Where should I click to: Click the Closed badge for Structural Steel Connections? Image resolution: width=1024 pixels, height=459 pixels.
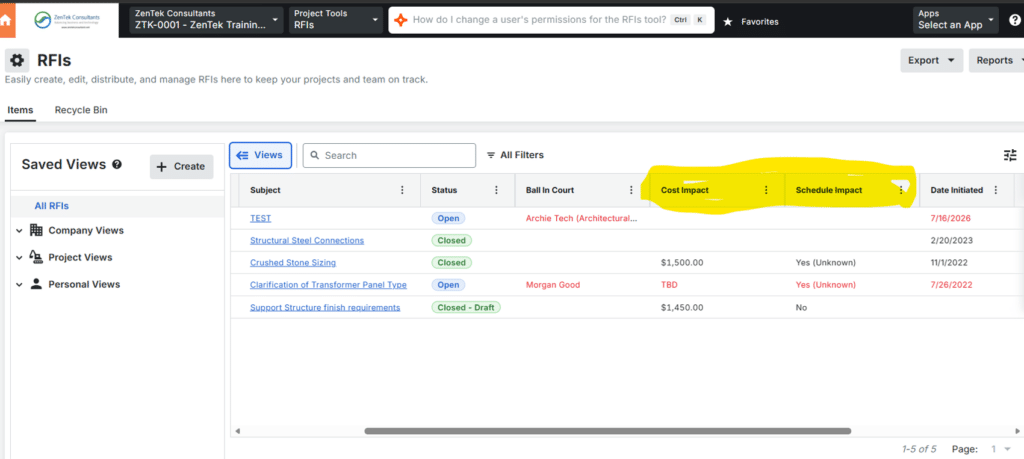click(x=451, y=240)
